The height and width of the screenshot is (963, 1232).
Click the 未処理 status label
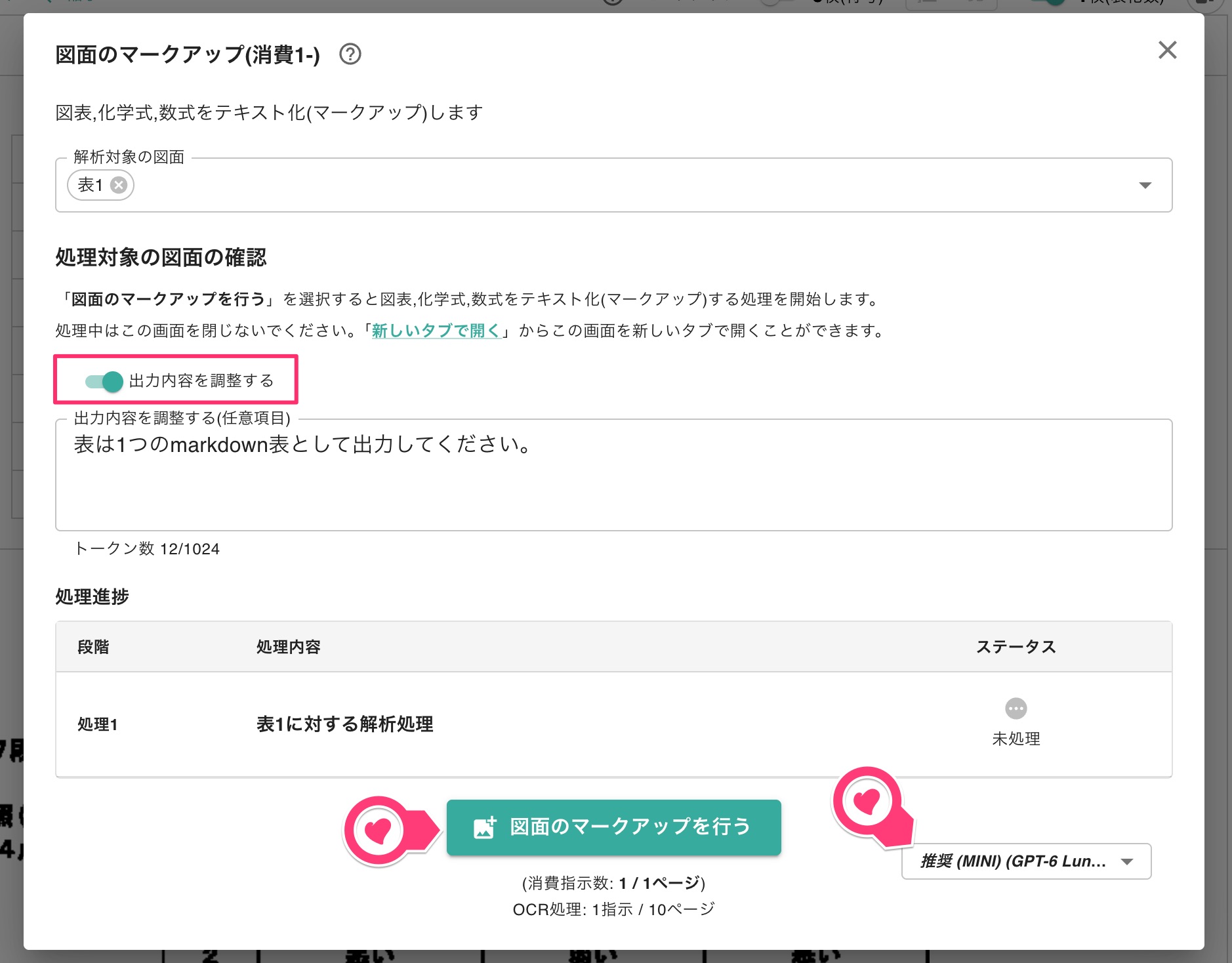(1016, 739)
